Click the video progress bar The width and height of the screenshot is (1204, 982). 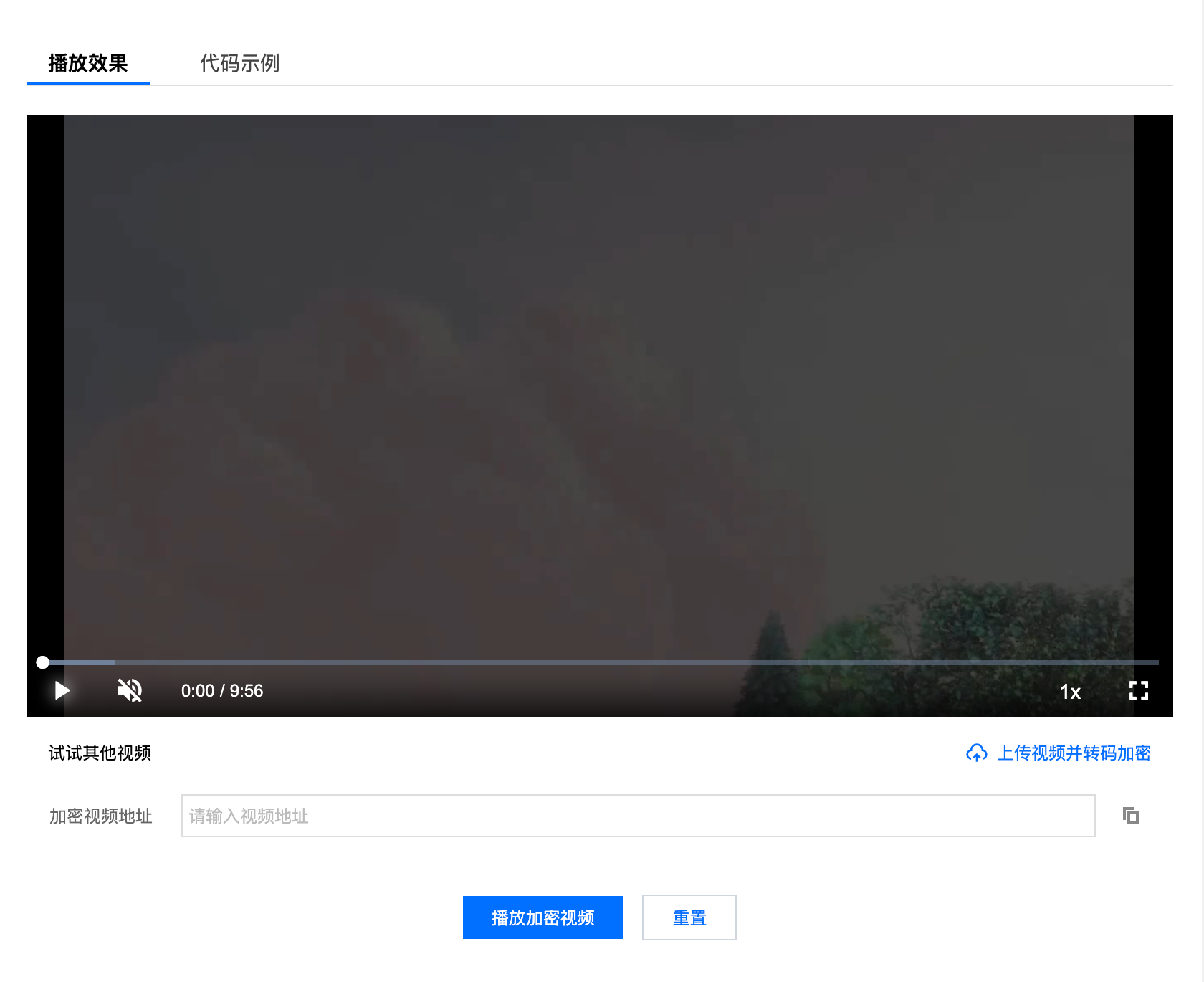click(601, 662)
